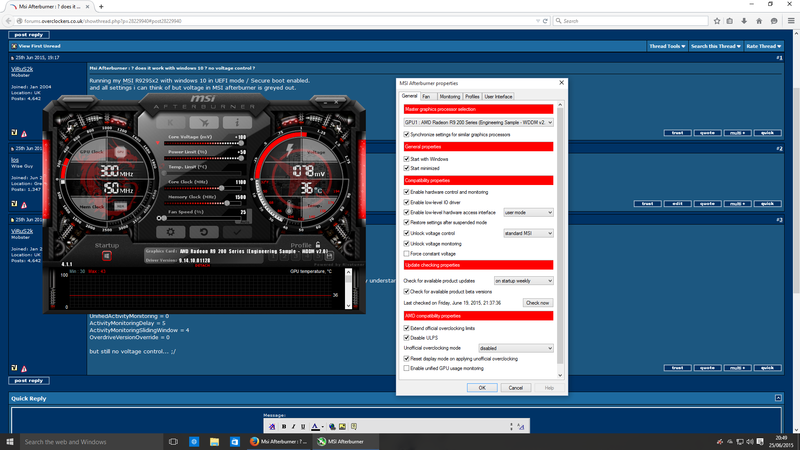Toggle Enable hardware control and monitoring
The height and width of the screenshot is (450, 800).
pyautogui.click(x=407, y=192)
